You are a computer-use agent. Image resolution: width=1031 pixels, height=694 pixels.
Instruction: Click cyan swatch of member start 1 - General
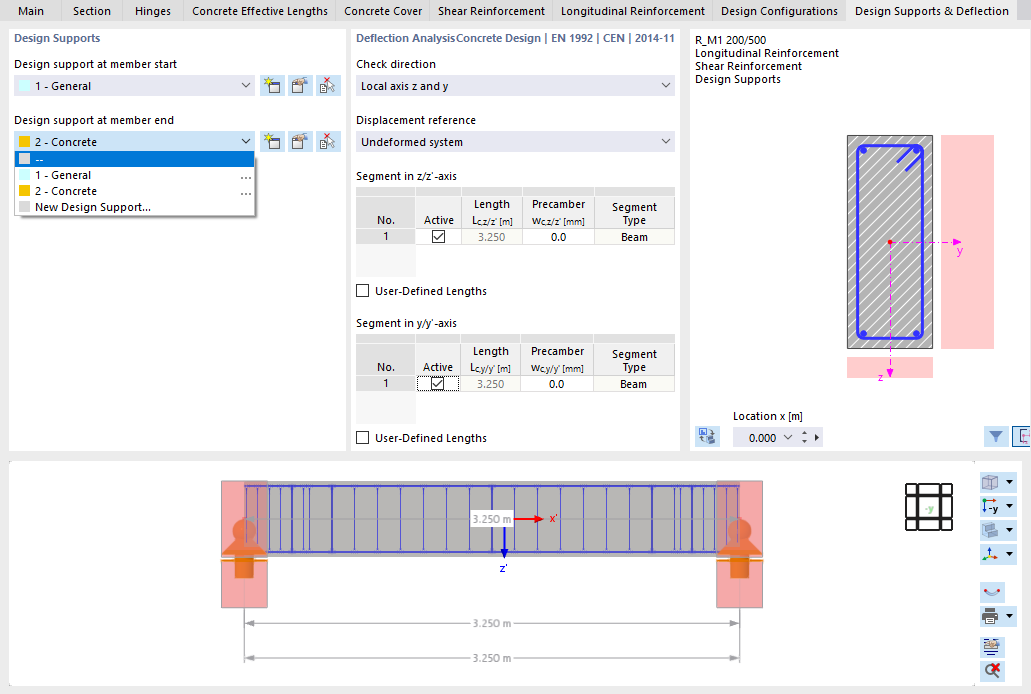click(24, 86)
